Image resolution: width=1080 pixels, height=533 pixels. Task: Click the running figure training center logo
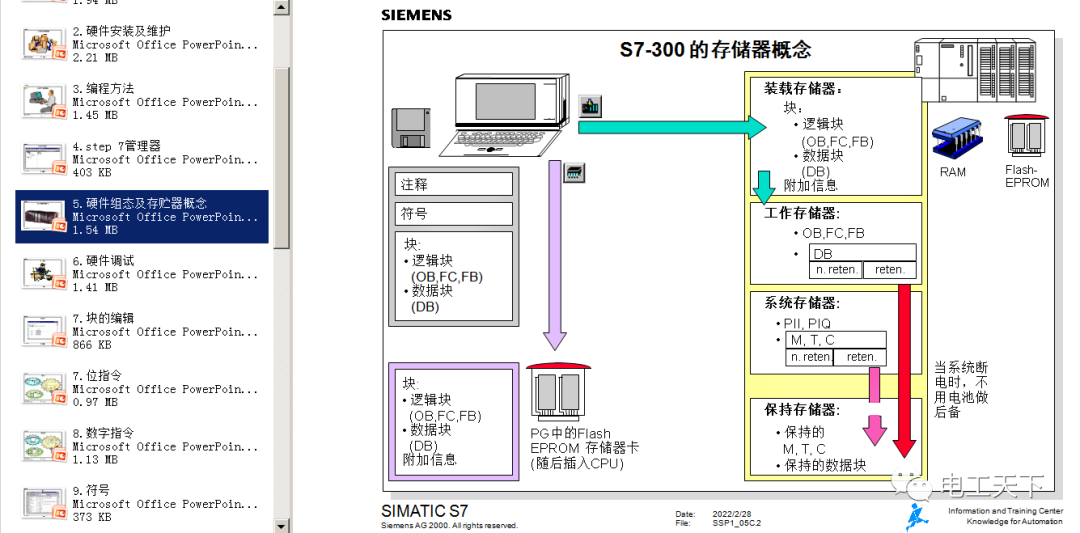pos(918,515)
